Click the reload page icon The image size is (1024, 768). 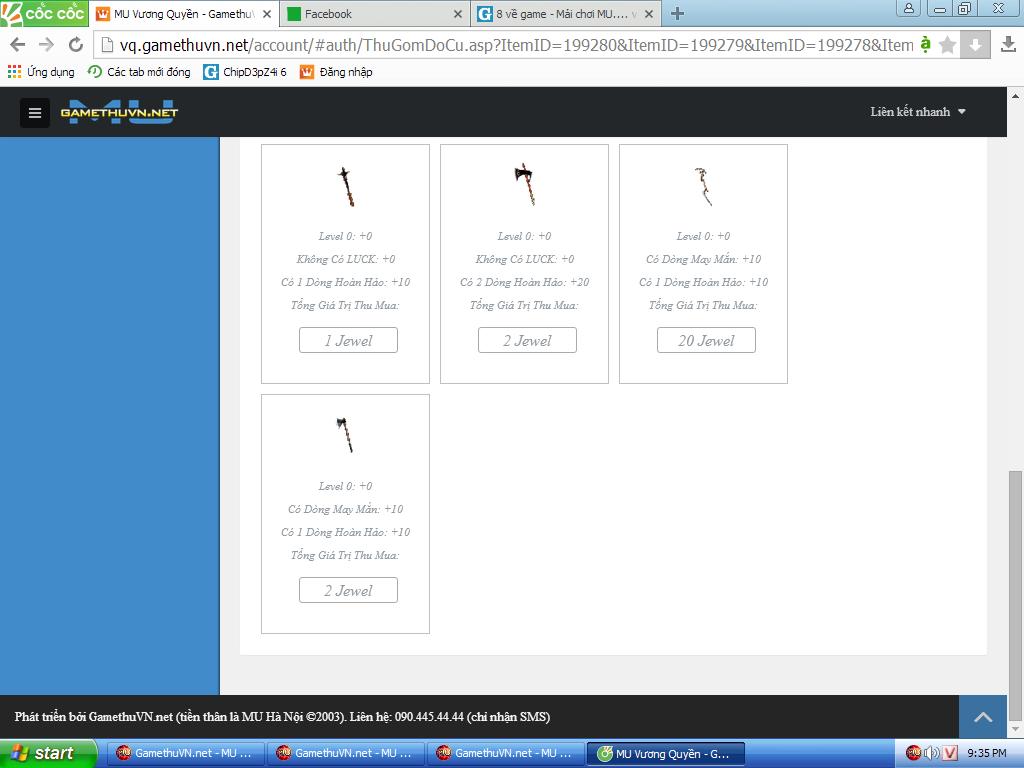pyautogui.click(x=75, y=45)
